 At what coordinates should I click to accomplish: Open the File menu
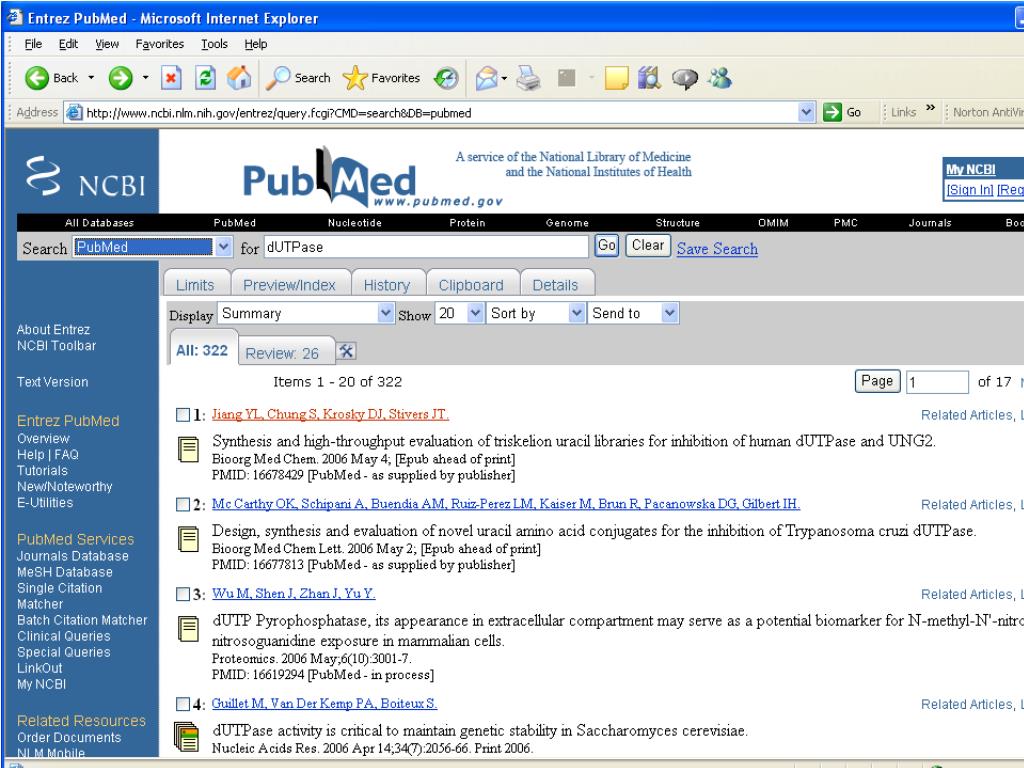coord(33,44)
